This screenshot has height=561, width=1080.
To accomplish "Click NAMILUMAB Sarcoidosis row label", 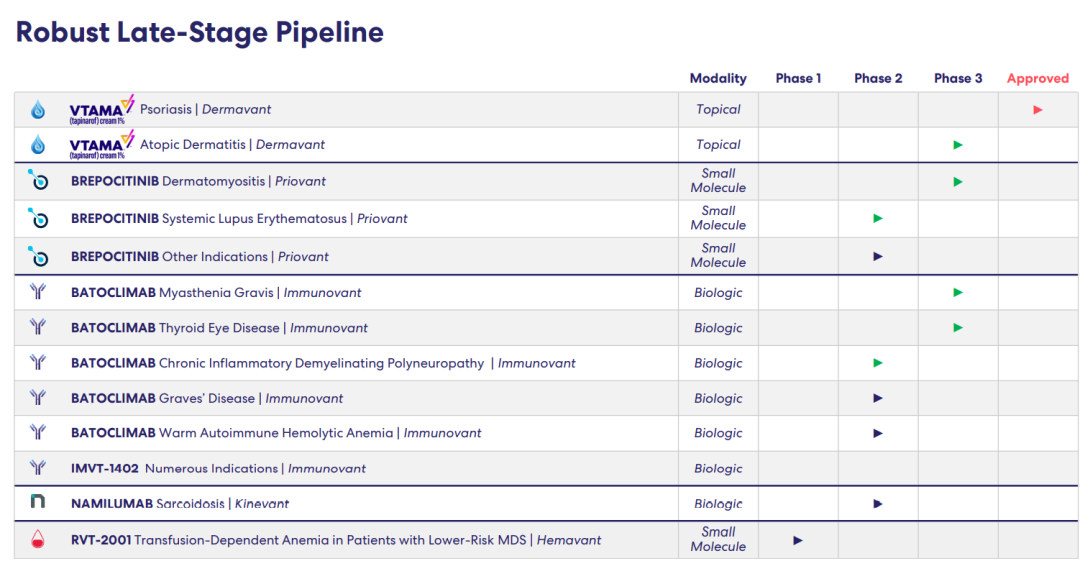I will point(180,503).
